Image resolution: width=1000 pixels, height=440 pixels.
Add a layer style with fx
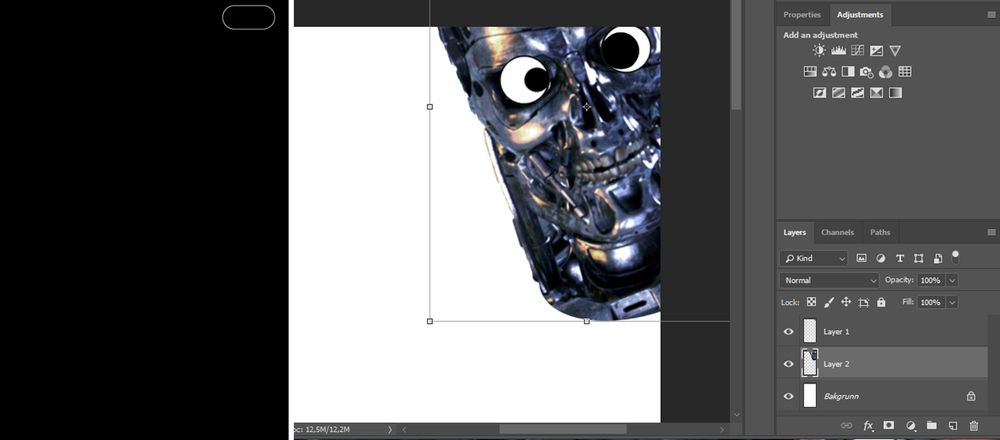click(868, 425)
